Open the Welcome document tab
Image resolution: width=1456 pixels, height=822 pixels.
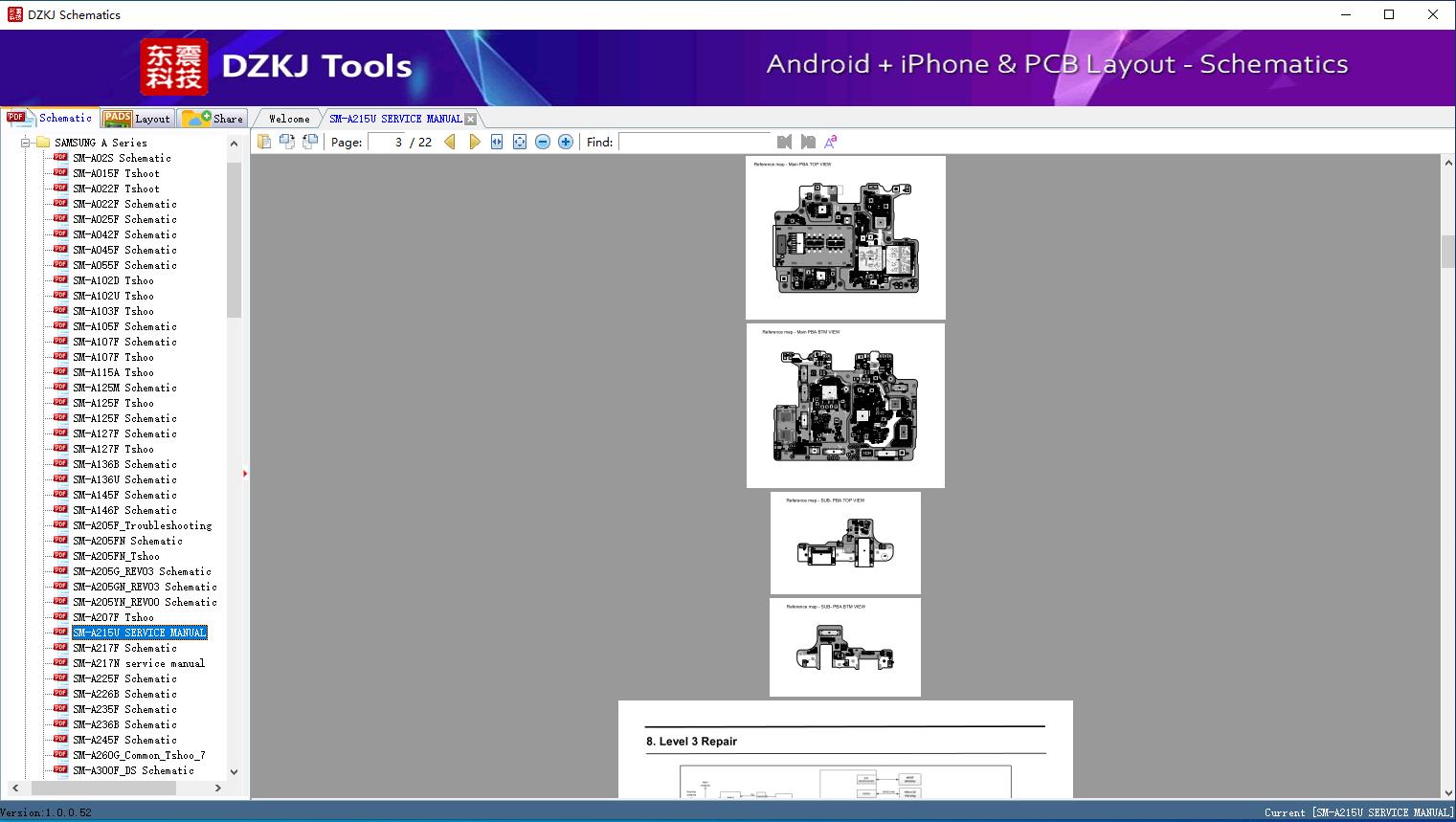288,119
